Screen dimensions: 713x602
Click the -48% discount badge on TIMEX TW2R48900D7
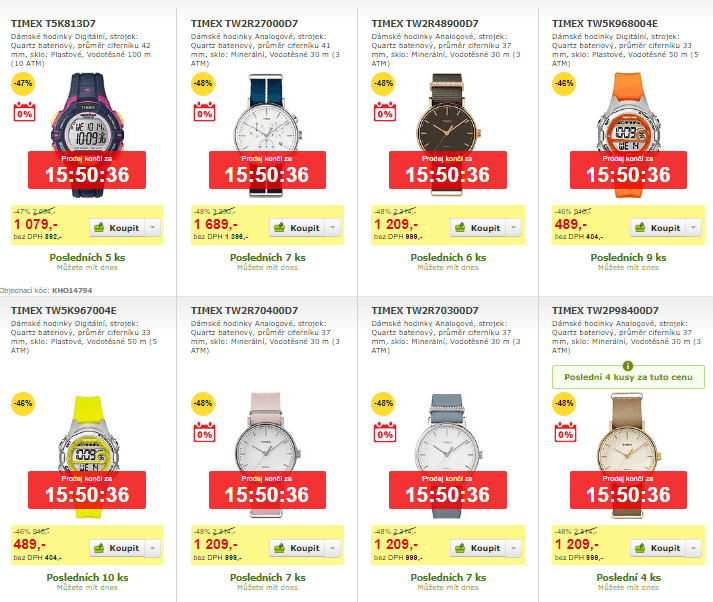(x=383, y=83)
